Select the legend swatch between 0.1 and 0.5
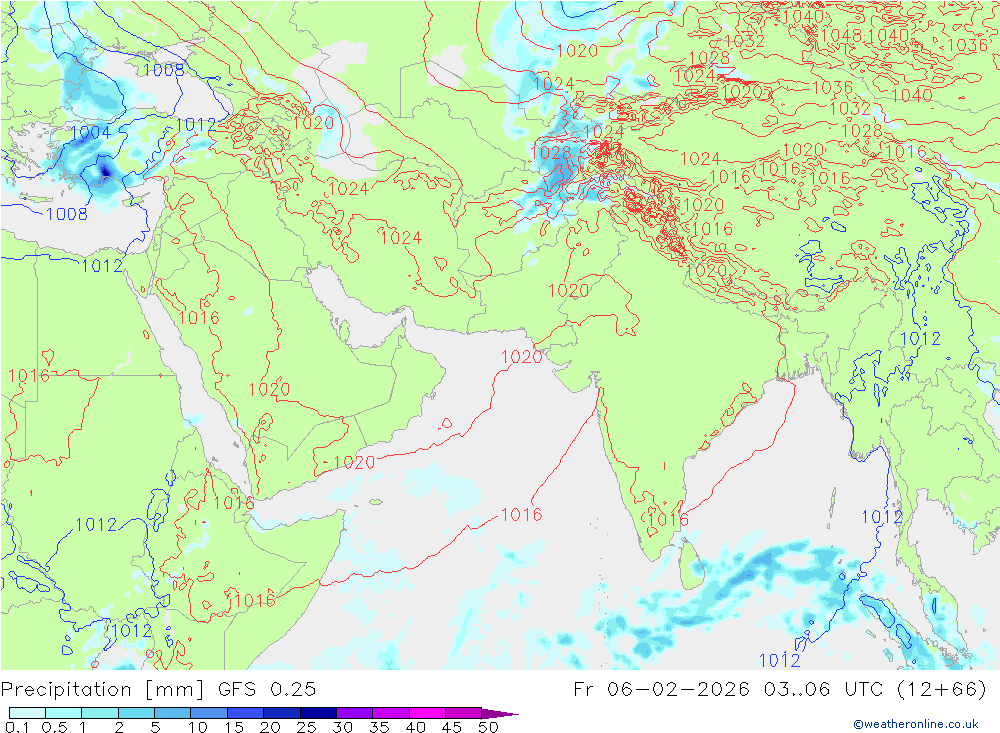This screenshot has width=1000, height=733. point(27,713)
